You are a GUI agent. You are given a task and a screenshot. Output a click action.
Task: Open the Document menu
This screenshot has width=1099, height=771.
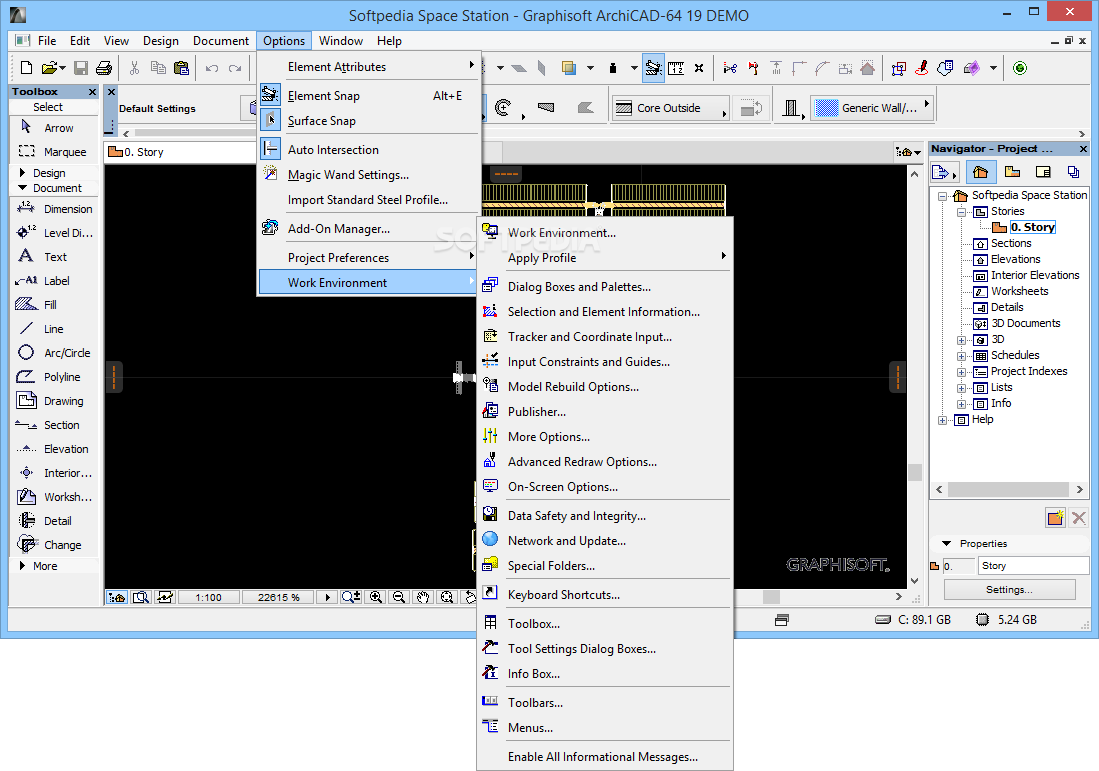[x=221, y=41]
